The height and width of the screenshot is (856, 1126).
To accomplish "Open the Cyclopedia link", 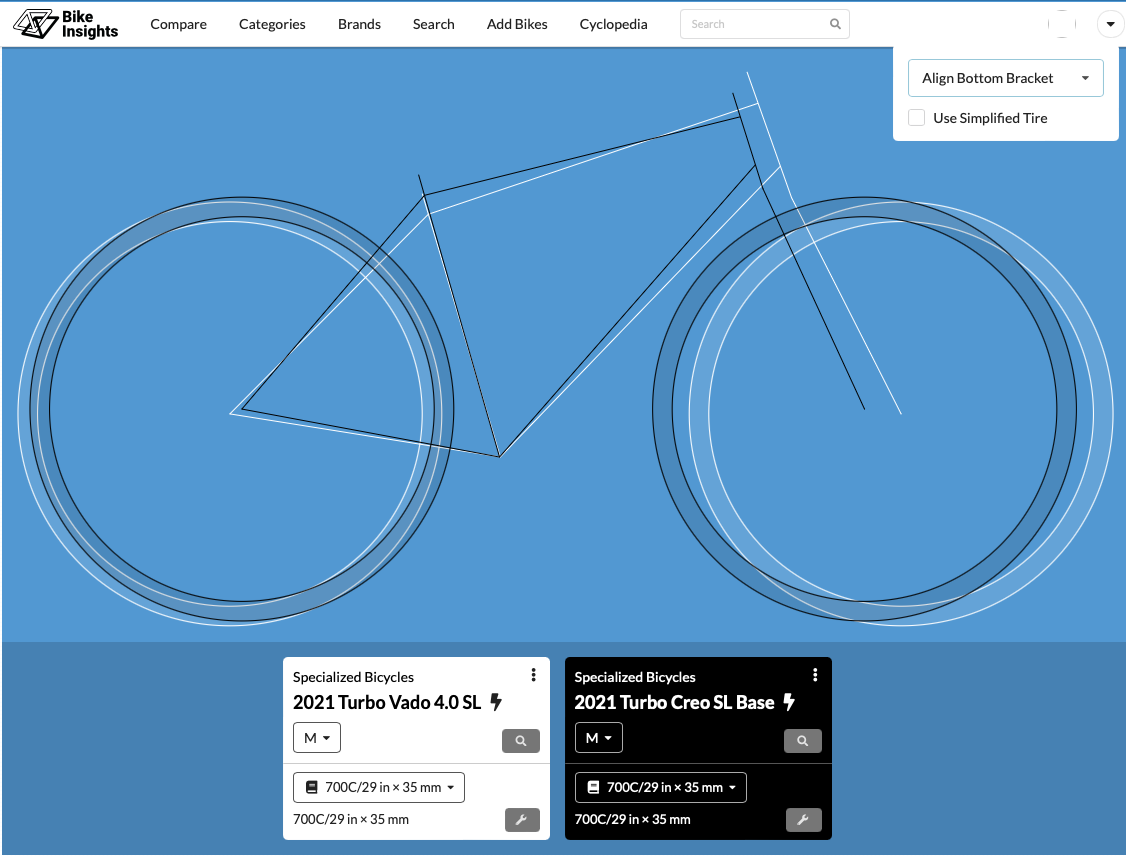I will point(613,24).
